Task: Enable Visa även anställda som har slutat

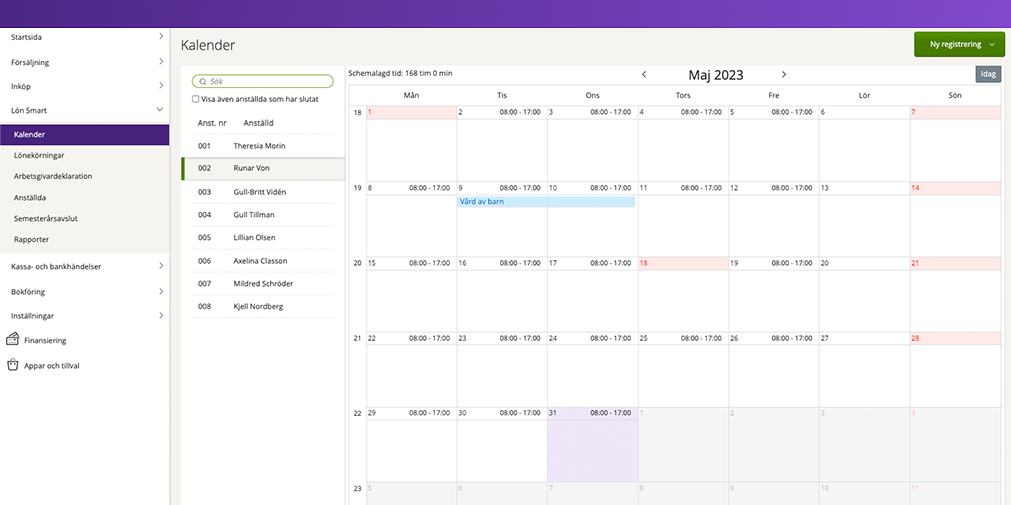Action: coord(195,99)
